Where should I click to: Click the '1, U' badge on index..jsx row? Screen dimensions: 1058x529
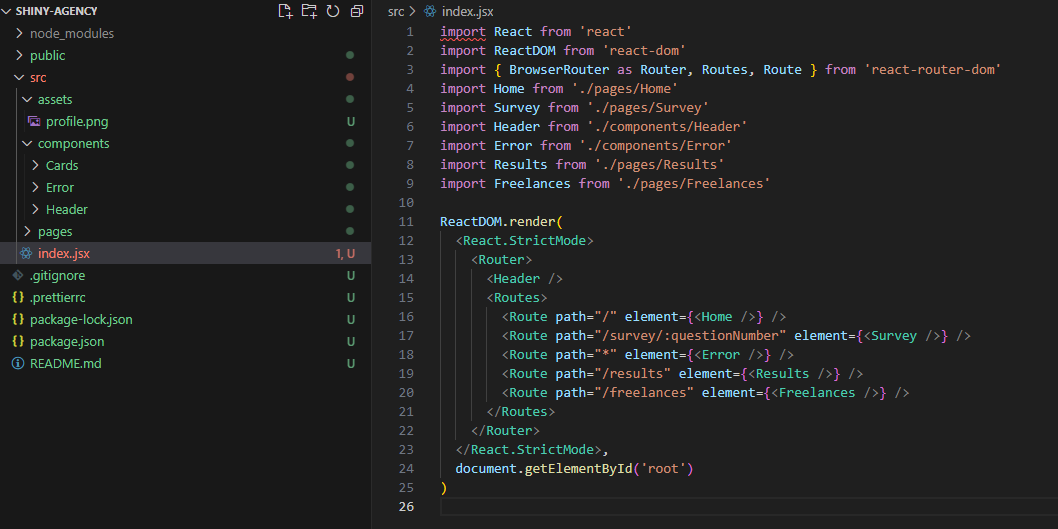click(x=345, y=254)
